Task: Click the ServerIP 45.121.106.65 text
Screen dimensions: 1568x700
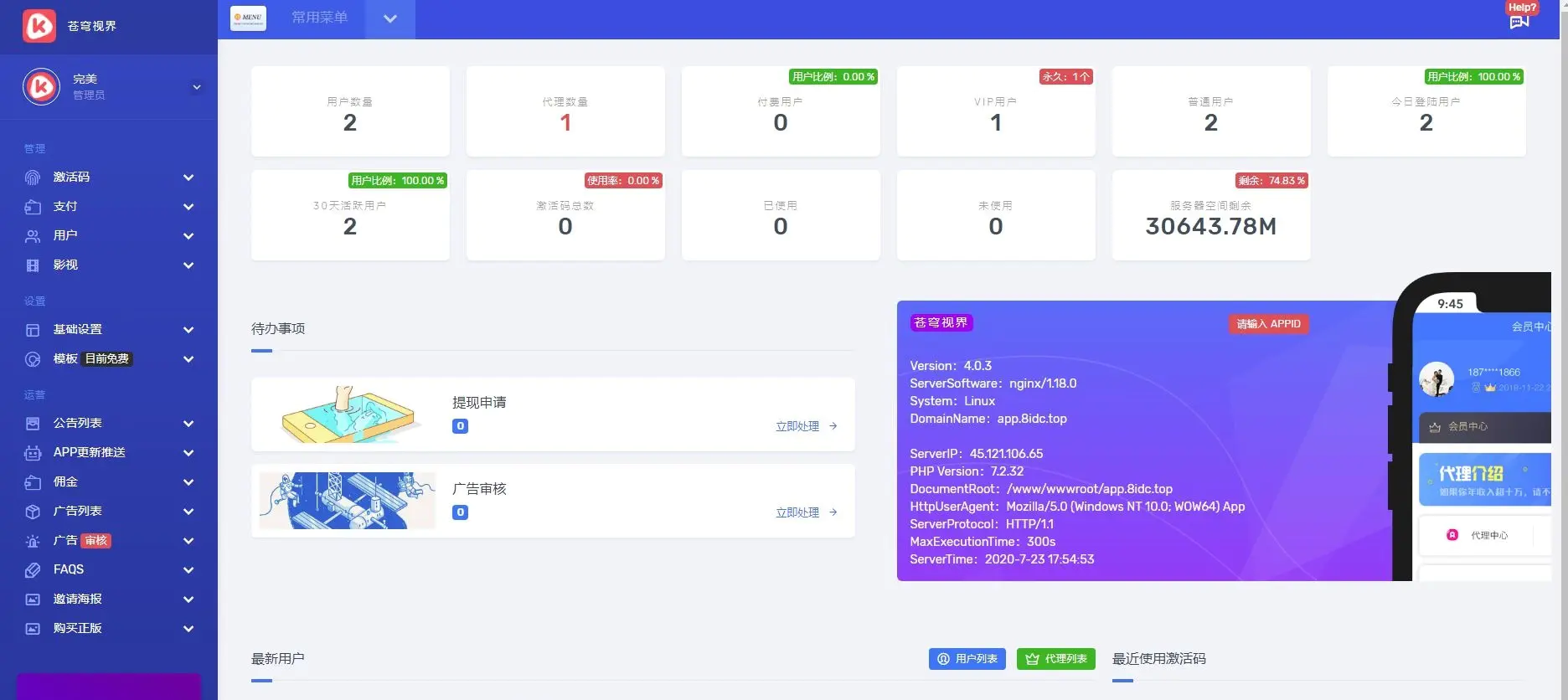Action: click(977, 454)
